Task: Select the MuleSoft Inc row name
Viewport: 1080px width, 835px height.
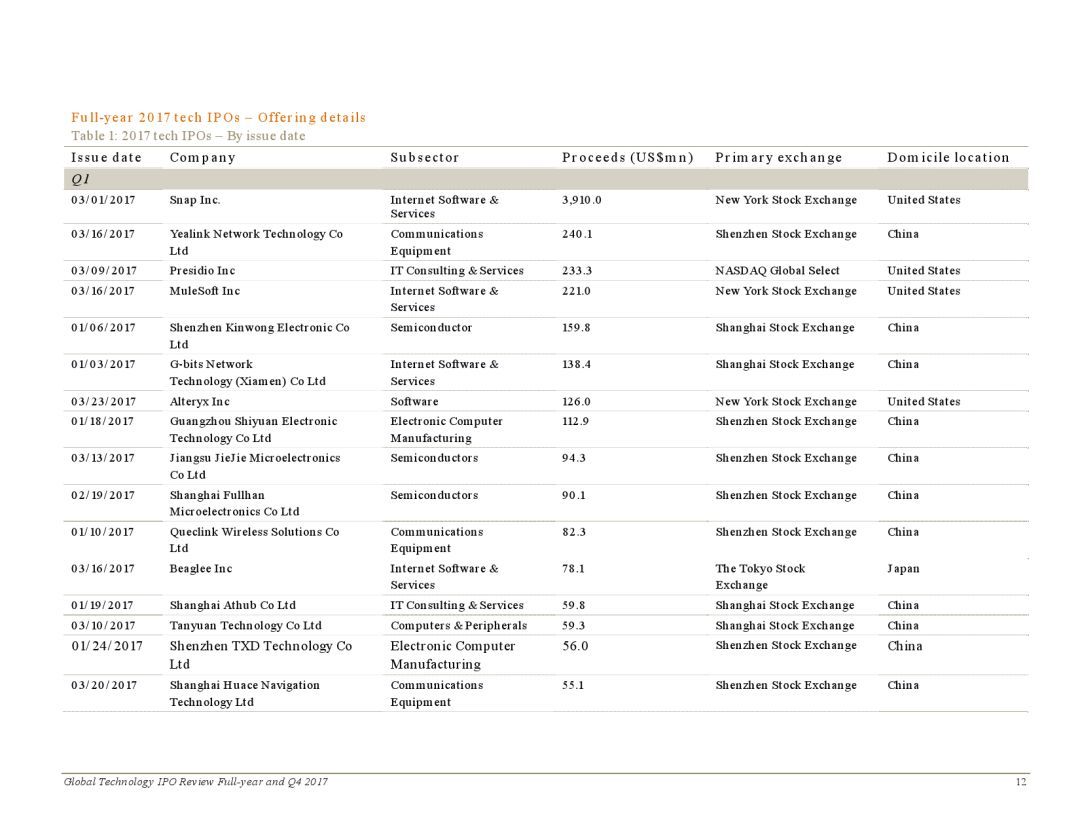Action: coord(205,291)
